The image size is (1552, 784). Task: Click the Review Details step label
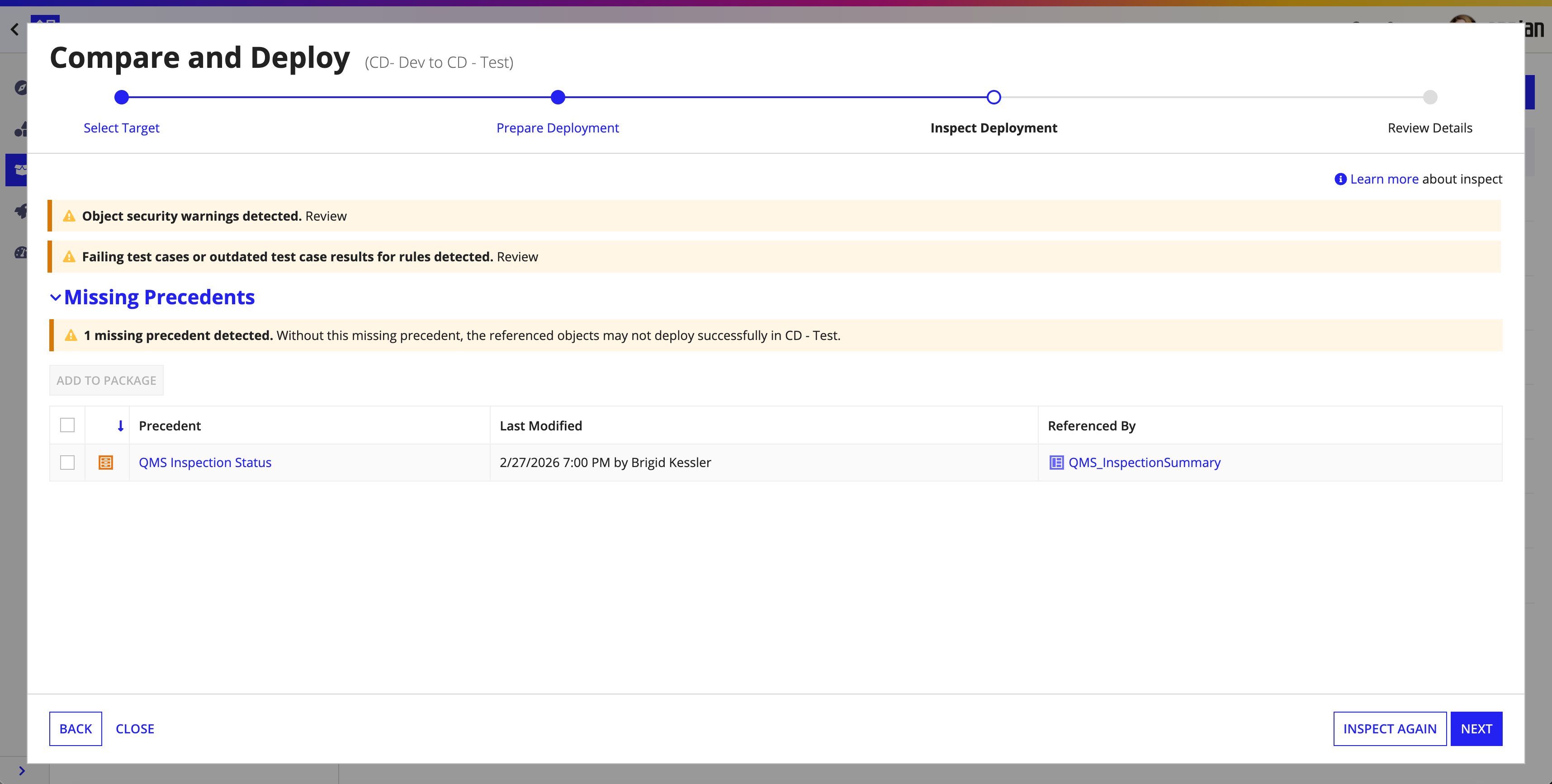(1430, 128)
